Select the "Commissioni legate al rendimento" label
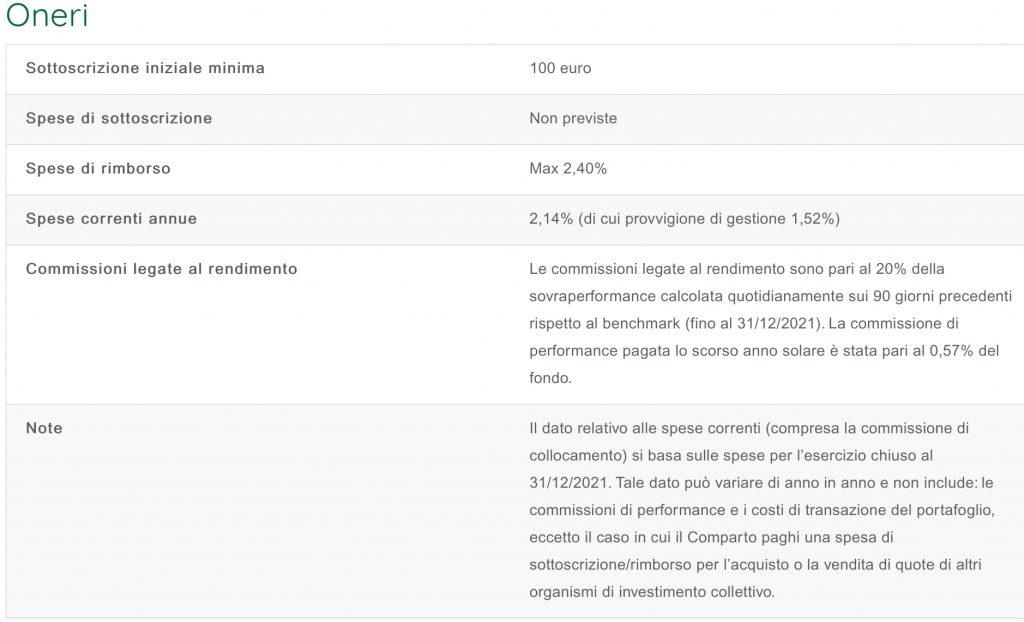The image size is (1024, 622). 161,269
